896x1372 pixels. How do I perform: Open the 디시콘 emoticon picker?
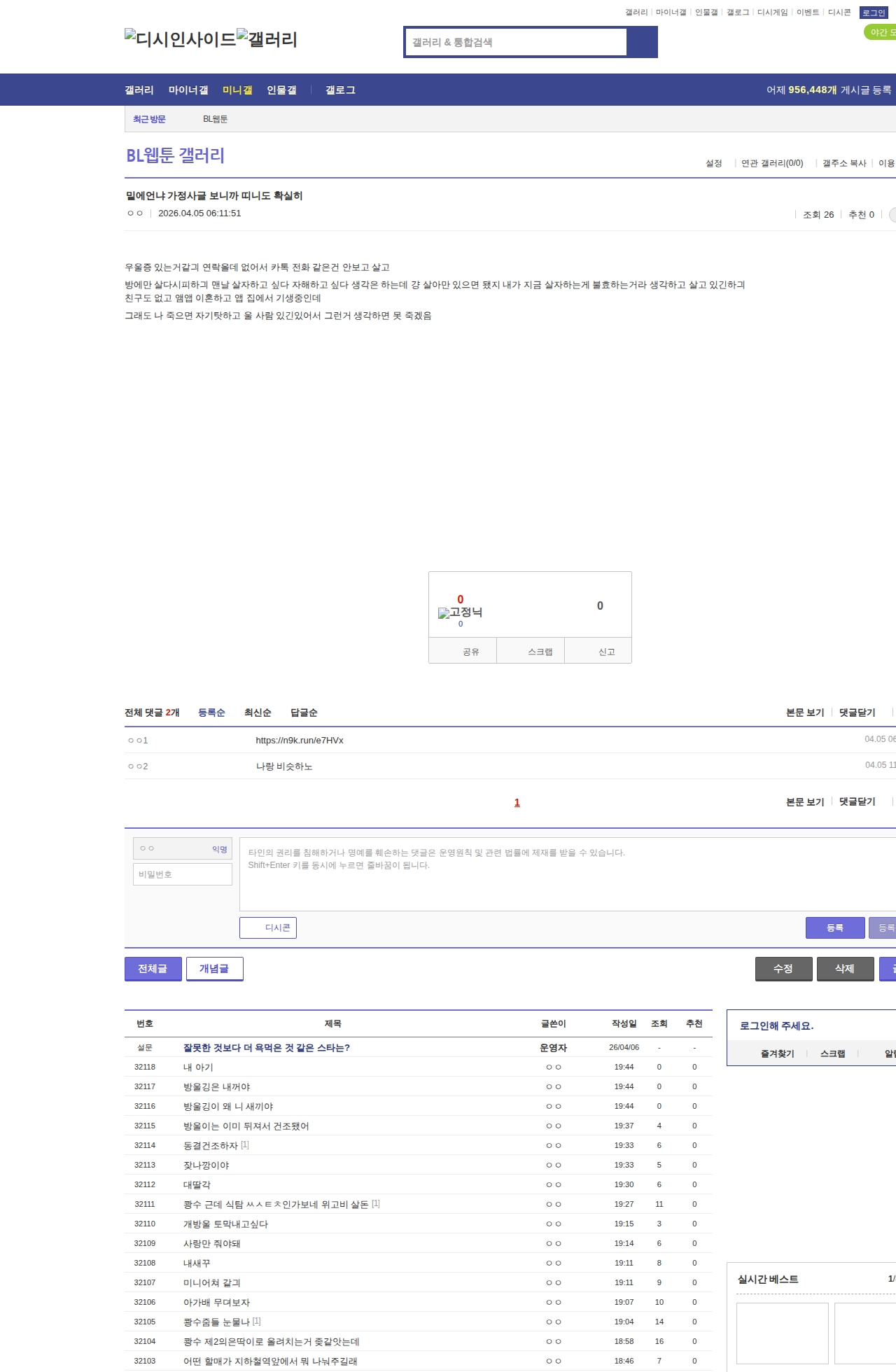(268, 927)
